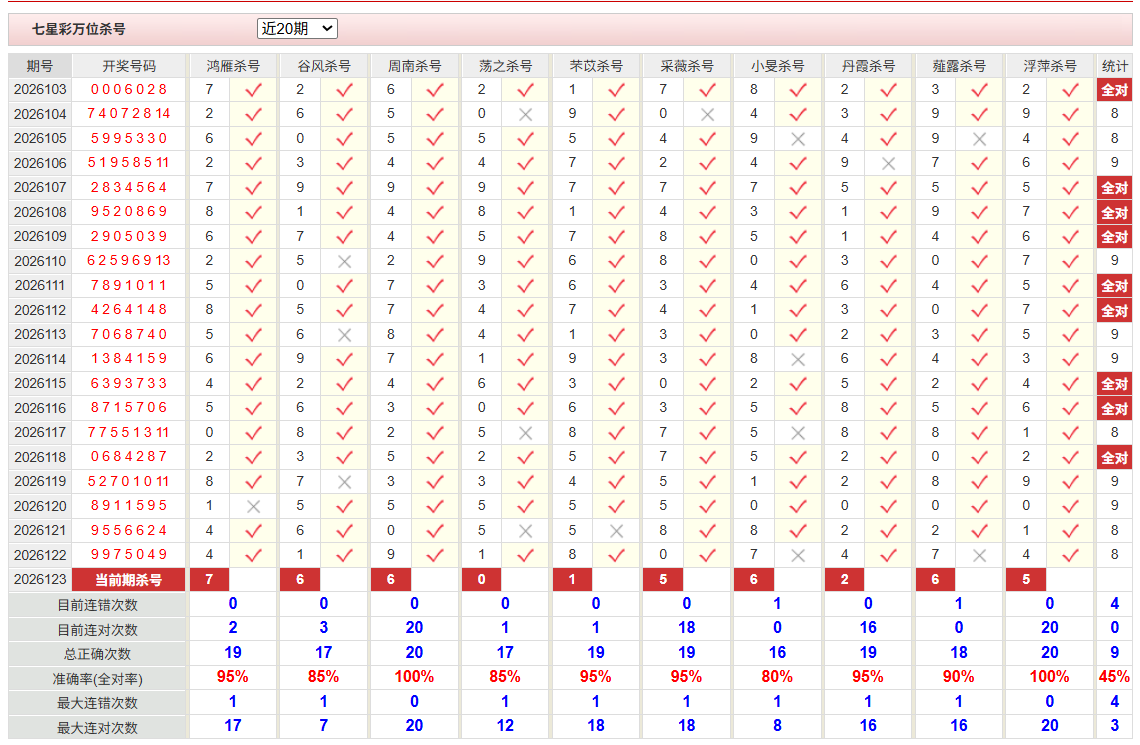Screen dimensions: 1140x745
Task: Click the 浮萍杀号 column header
Action: click(1049, 65)
